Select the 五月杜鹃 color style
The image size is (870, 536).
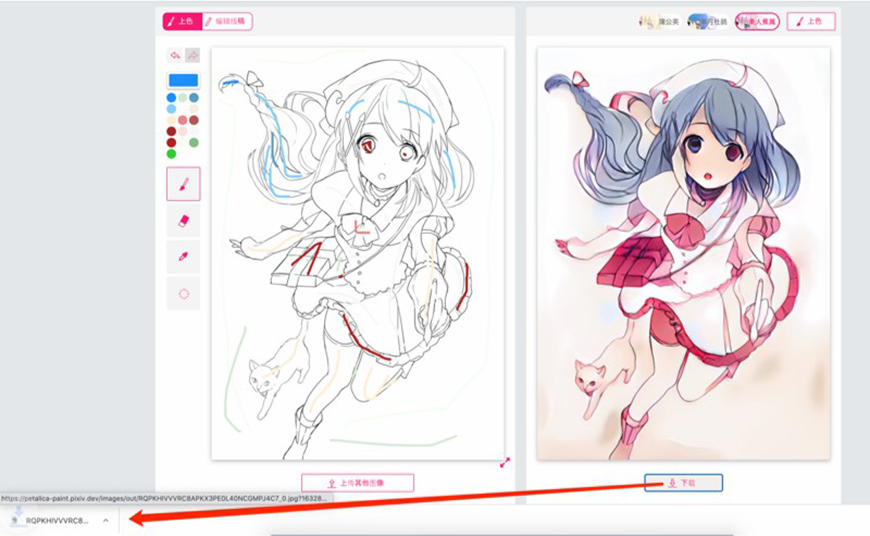(x=708, y=21)
